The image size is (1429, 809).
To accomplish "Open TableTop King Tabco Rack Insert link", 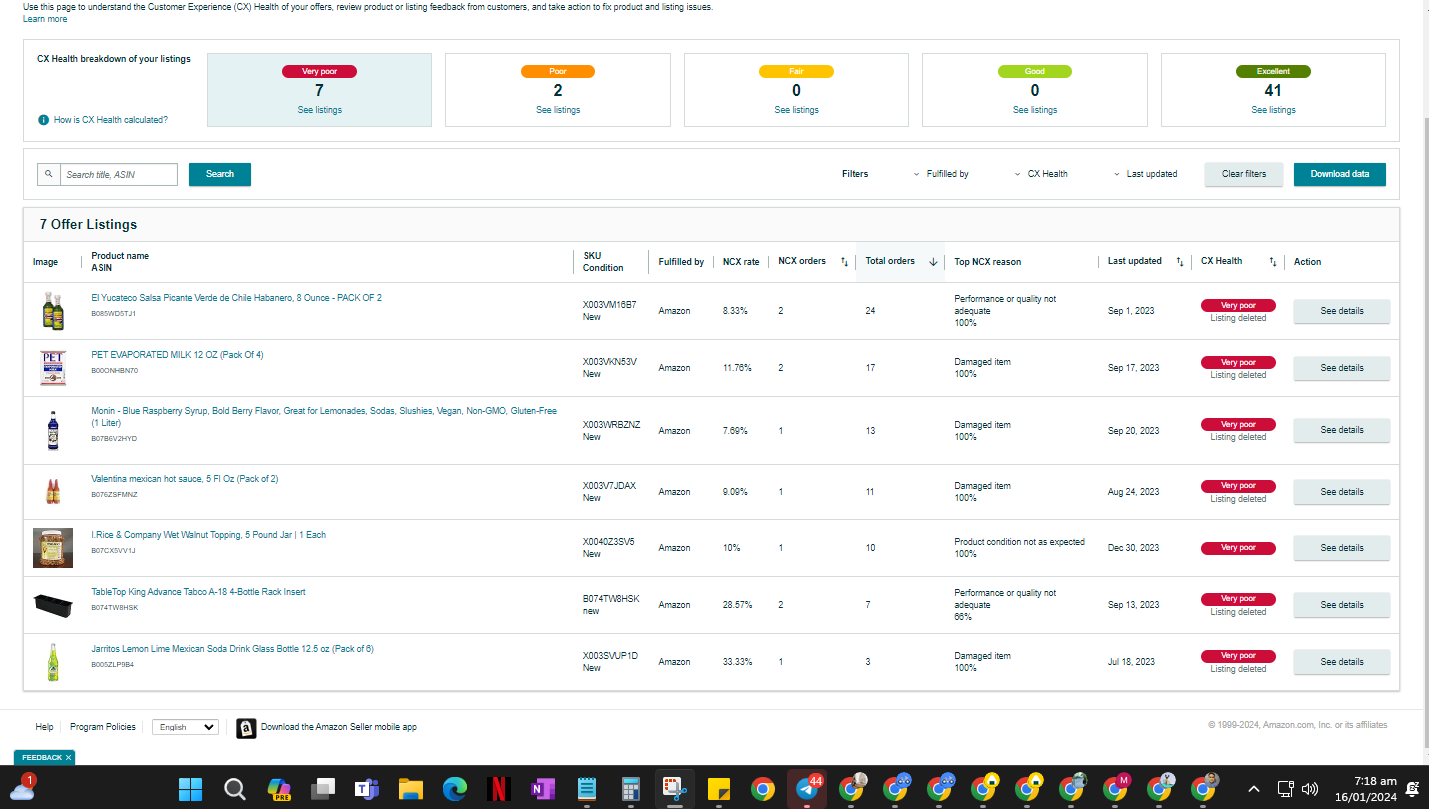I will (x=198, y=592).
